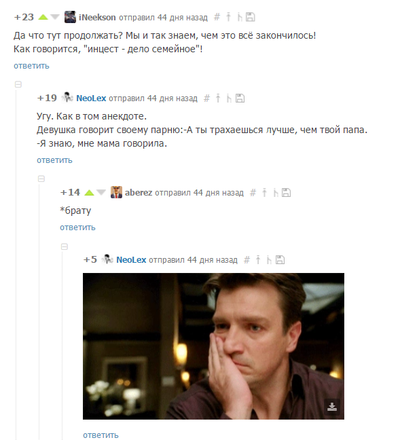
Task: Click ответить under the *брату comment
Action: click(78, 227)
